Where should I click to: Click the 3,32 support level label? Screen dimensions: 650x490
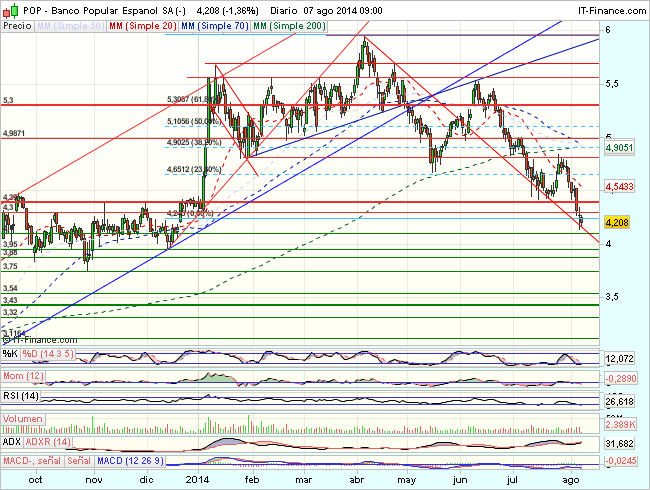tap(10, 312)
